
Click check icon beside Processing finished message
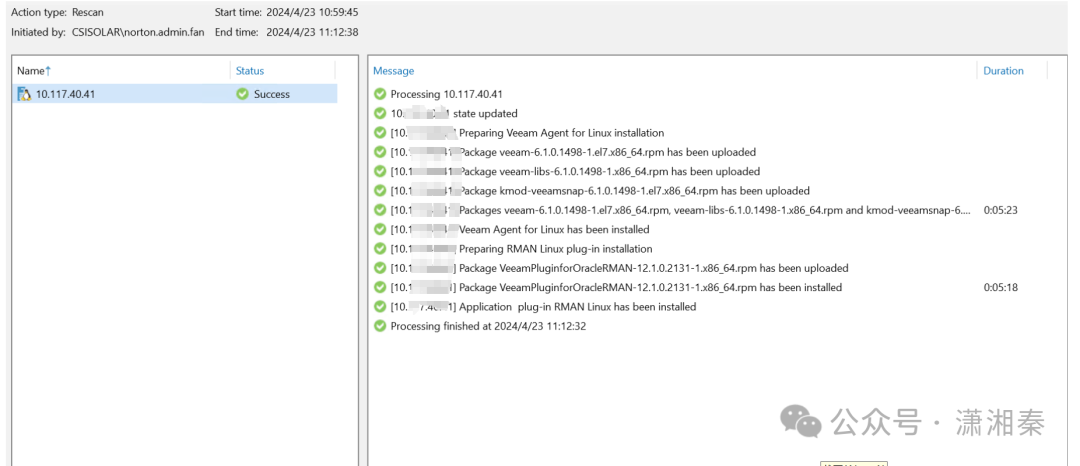tap(380, 326)
